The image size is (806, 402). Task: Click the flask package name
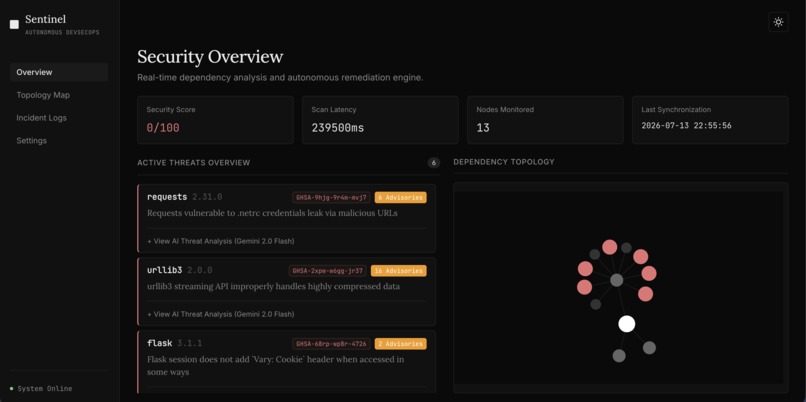tap(159, 343)
